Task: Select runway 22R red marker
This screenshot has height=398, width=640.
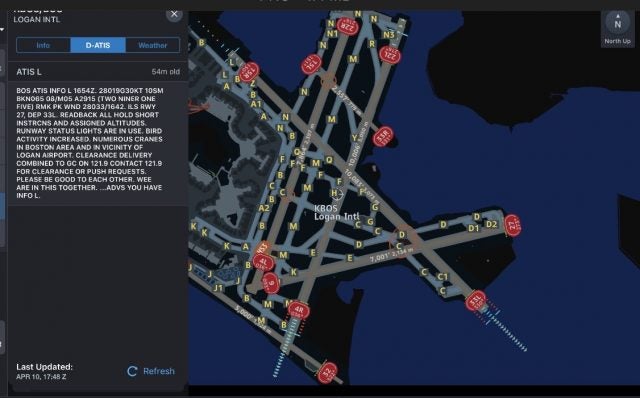Action: pos(348,27)
